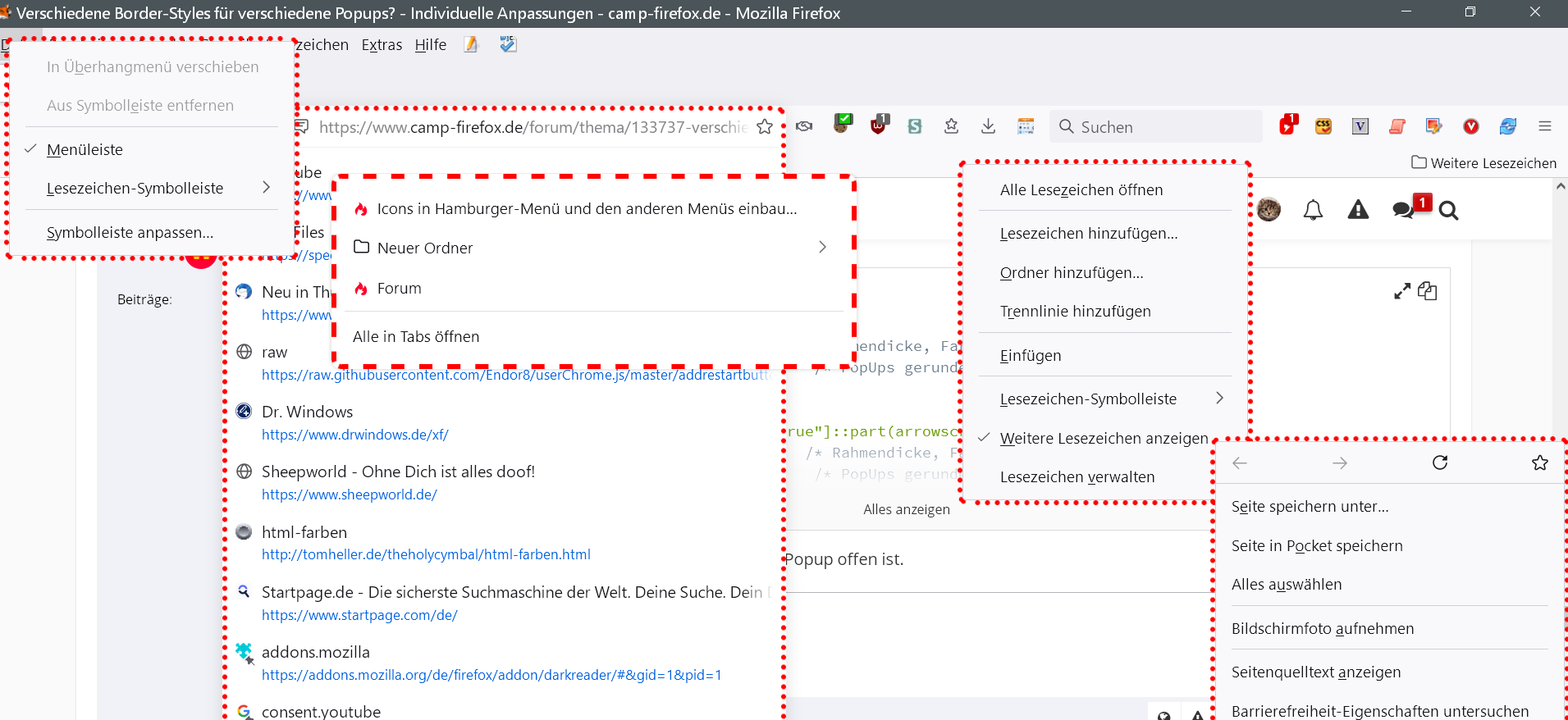
Task: Open the Weitere Lesezeichen folder
Action: click(x=1483, y=162)
